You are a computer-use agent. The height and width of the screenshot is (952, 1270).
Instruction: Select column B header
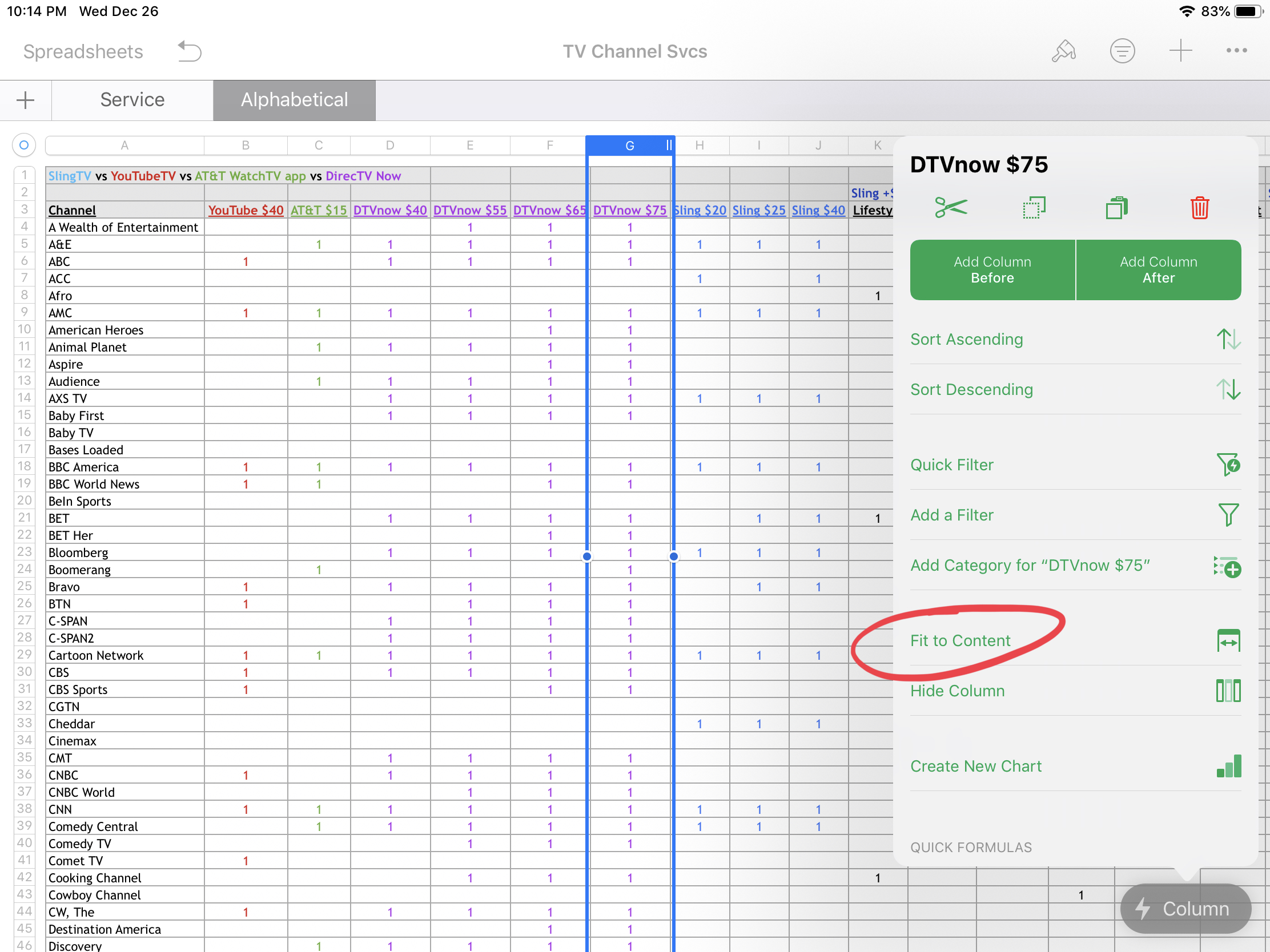click(246, 145)
